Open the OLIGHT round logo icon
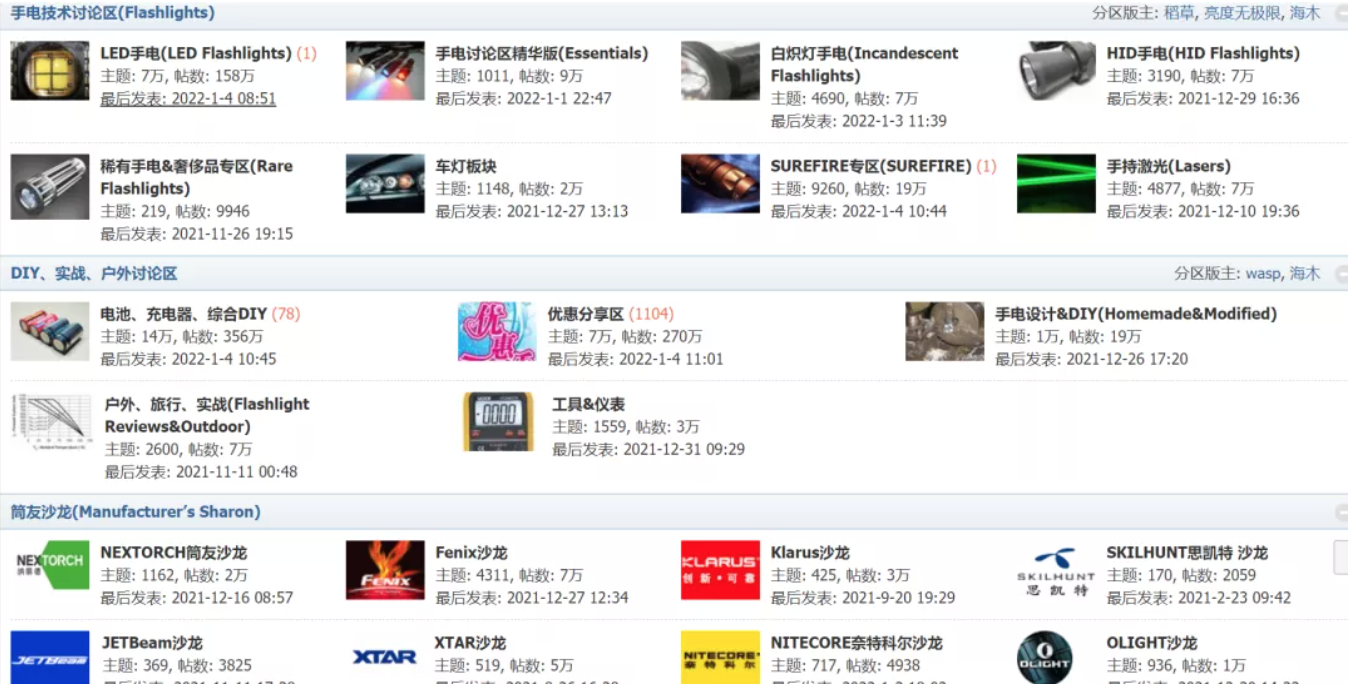 pyautogui.click(x=1045, y=659)
